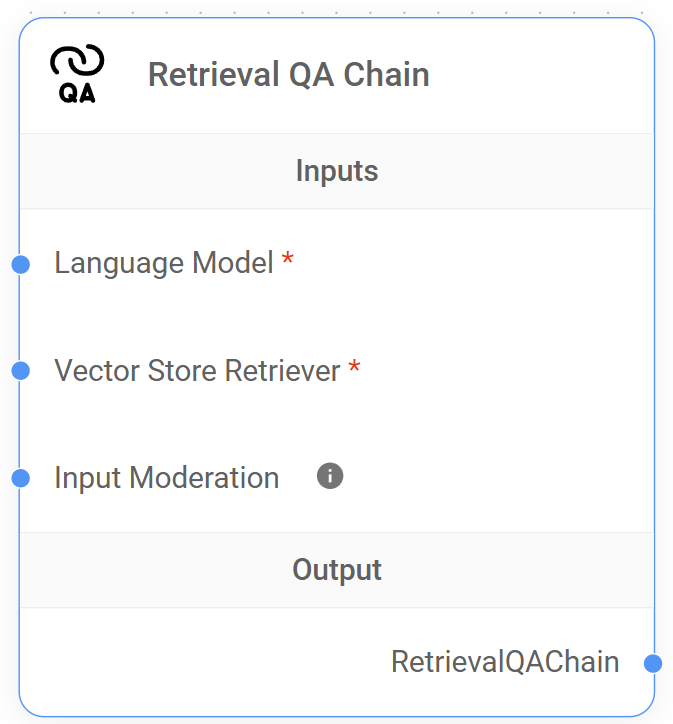The width and height of the screenshot is (673, 724).
Task: Click the red asterisk beside Vector Store Retriever
Action: [x=354, y=369]
